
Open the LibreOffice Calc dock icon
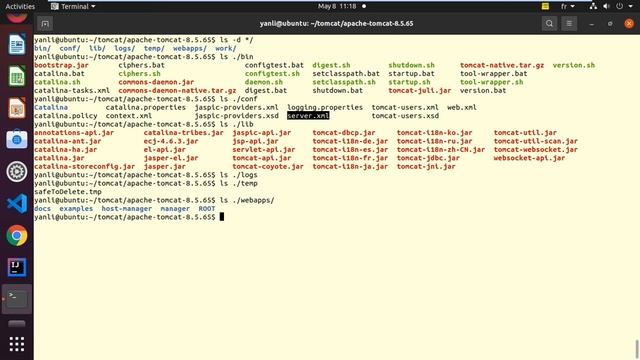pos(17,76)
